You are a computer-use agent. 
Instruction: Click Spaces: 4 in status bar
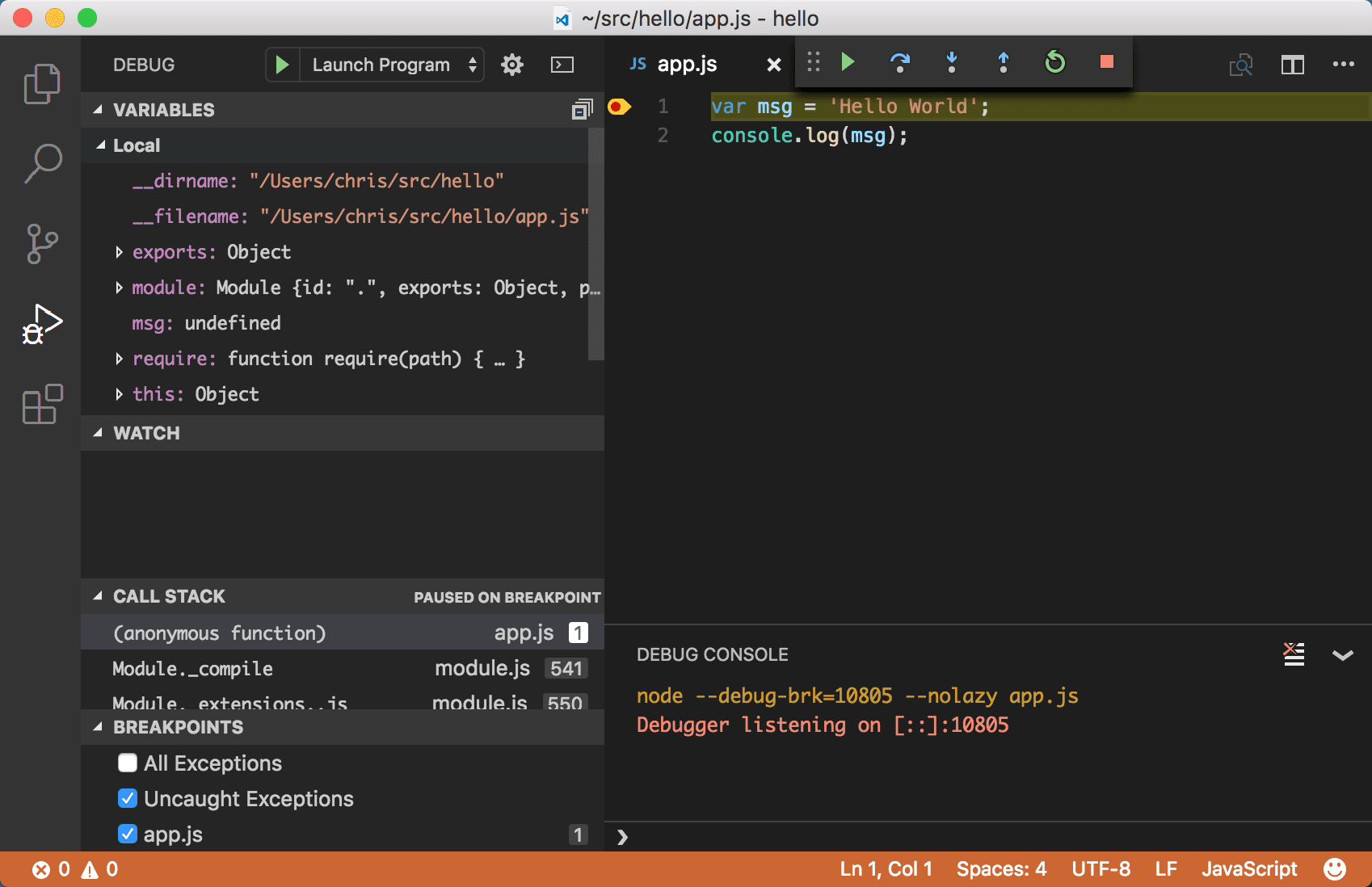click(1001, 868)
